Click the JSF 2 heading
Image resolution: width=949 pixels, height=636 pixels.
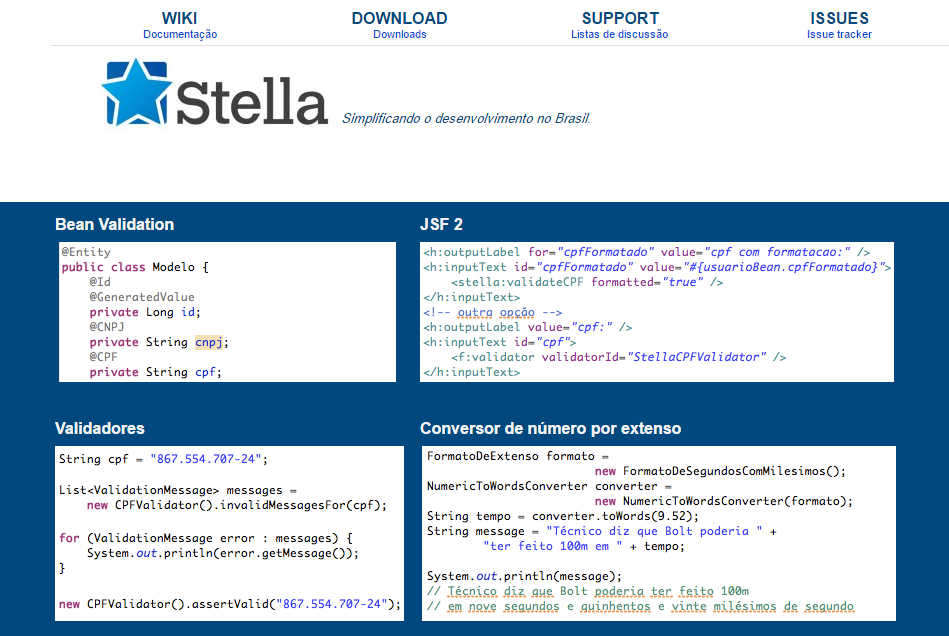(441, 225)
